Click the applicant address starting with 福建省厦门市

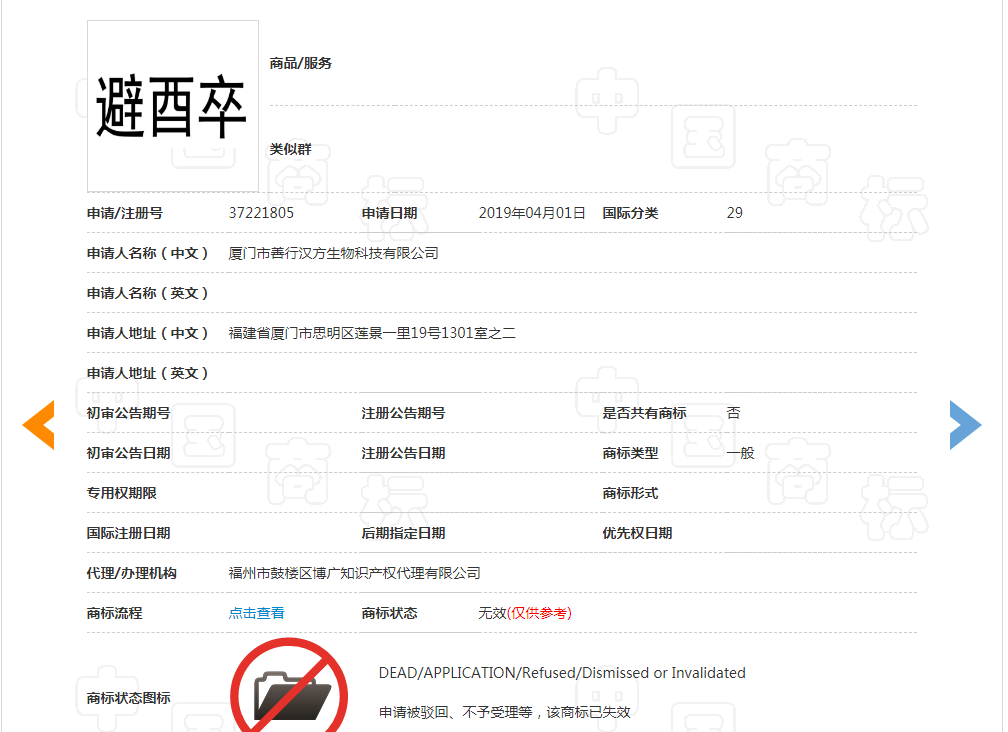coord(371,333)
